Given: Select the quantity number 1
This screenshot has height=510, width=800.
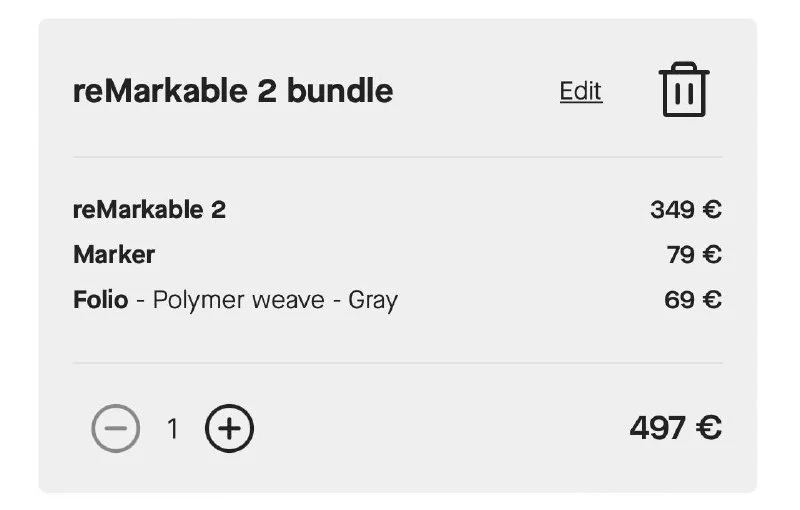Looking at the screenshot, I should [173, 429].
